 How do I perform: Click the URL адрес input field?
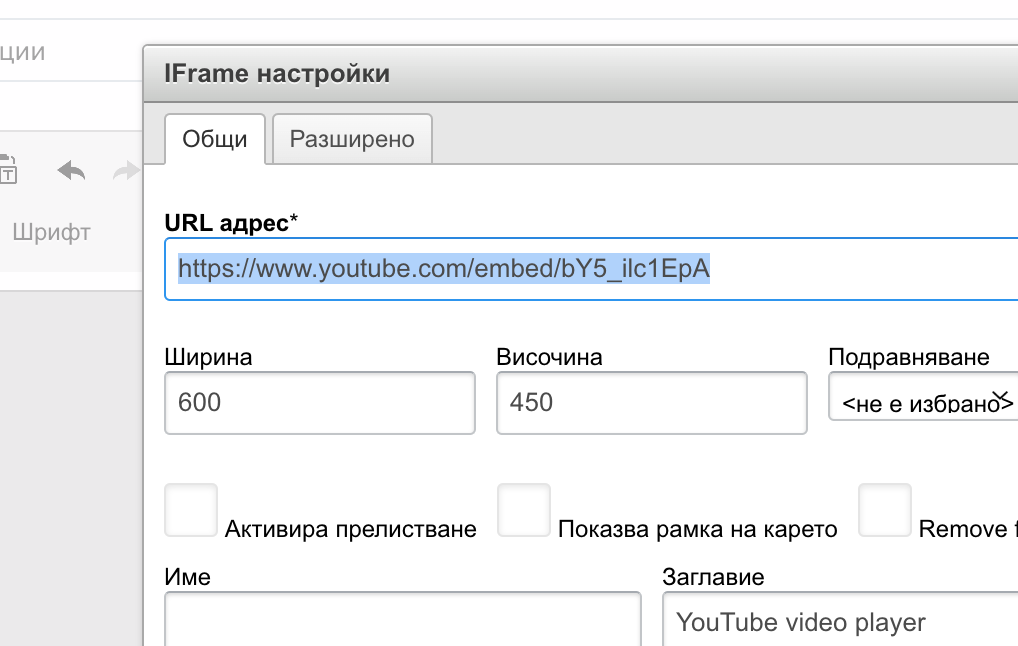point(591,269)
